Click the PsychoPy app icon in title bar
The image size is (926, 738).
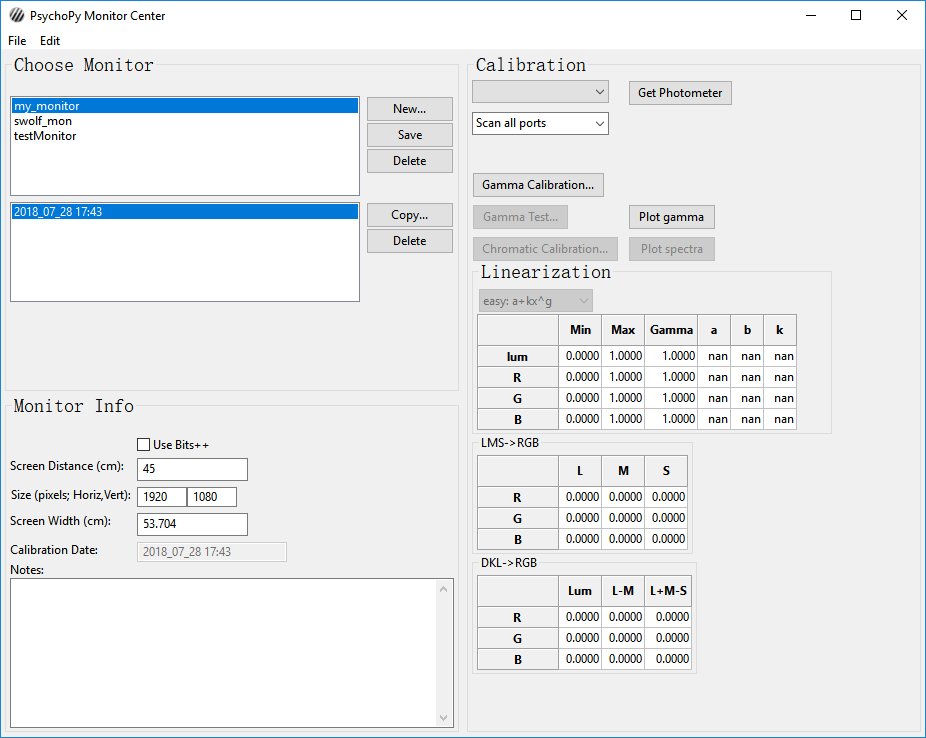(17, 15)
